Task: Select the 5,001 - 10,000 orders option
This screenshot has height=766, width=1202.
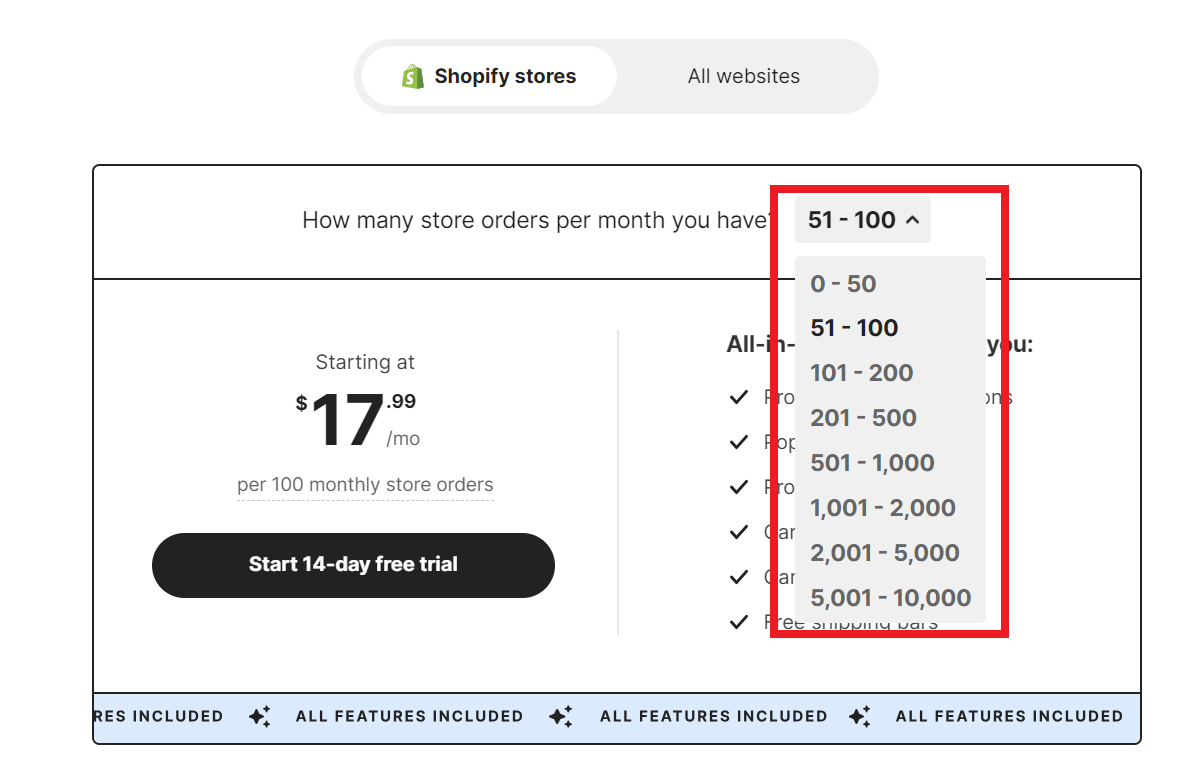Action: 890,598
